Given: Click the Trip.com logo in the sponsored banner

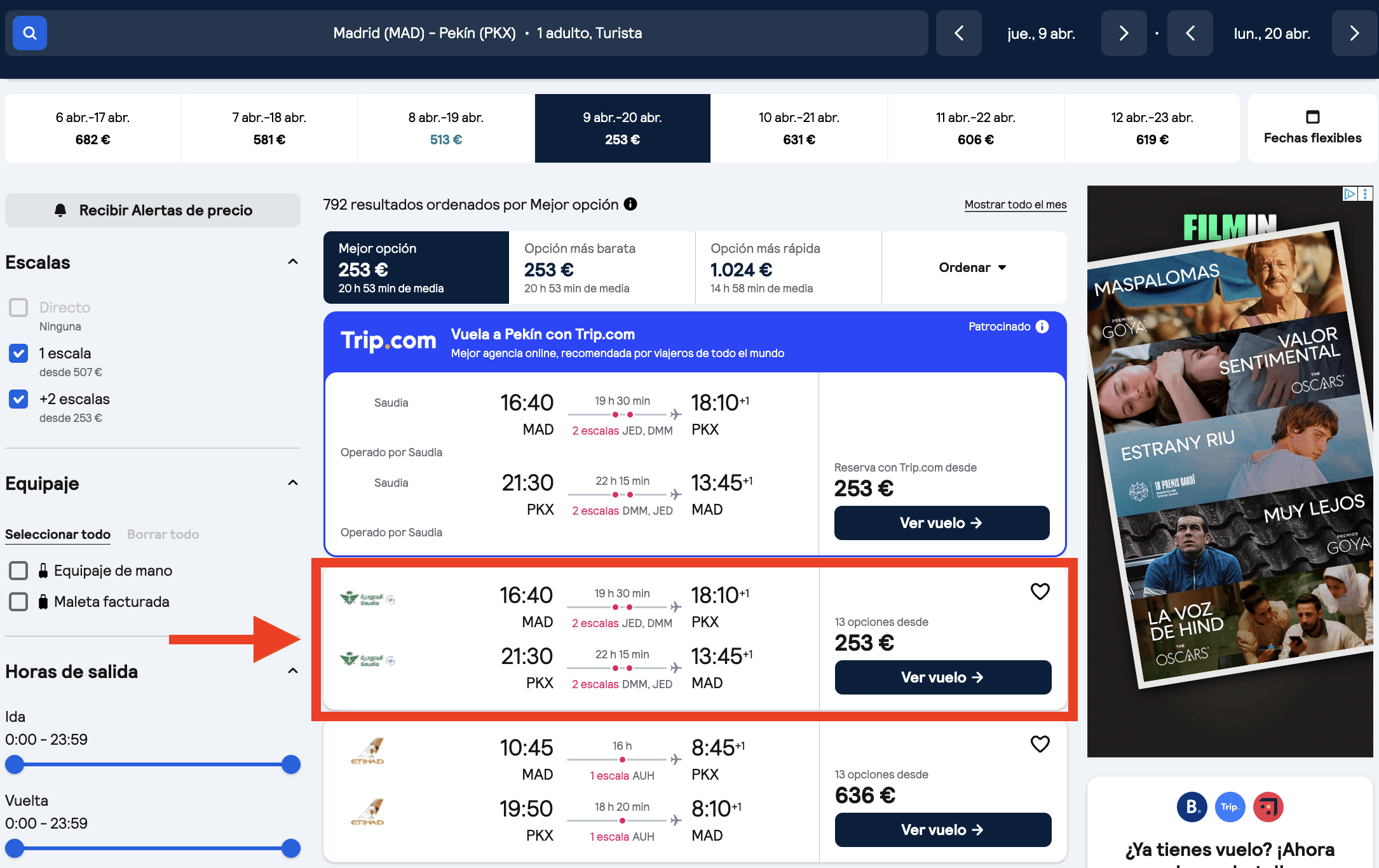Looking at the screenshot, I should tap(388, 341).
